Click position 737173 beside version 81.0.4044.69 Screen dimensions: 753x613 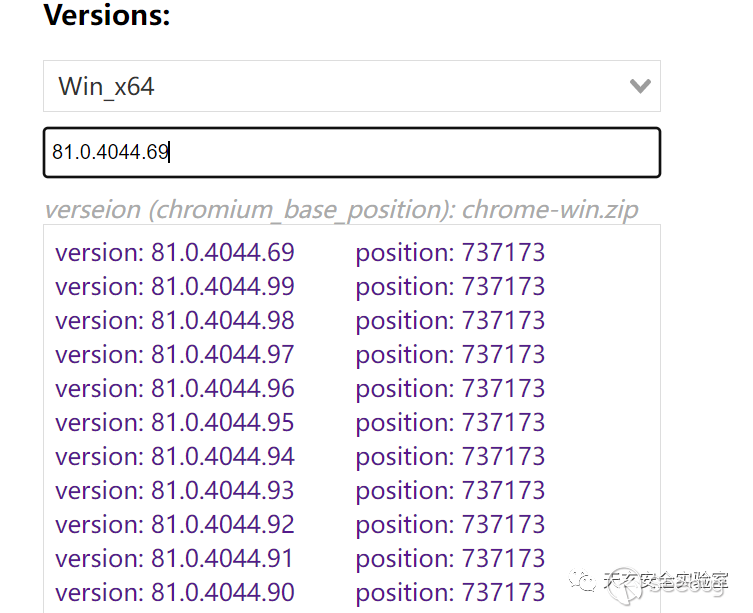point(450,253)
